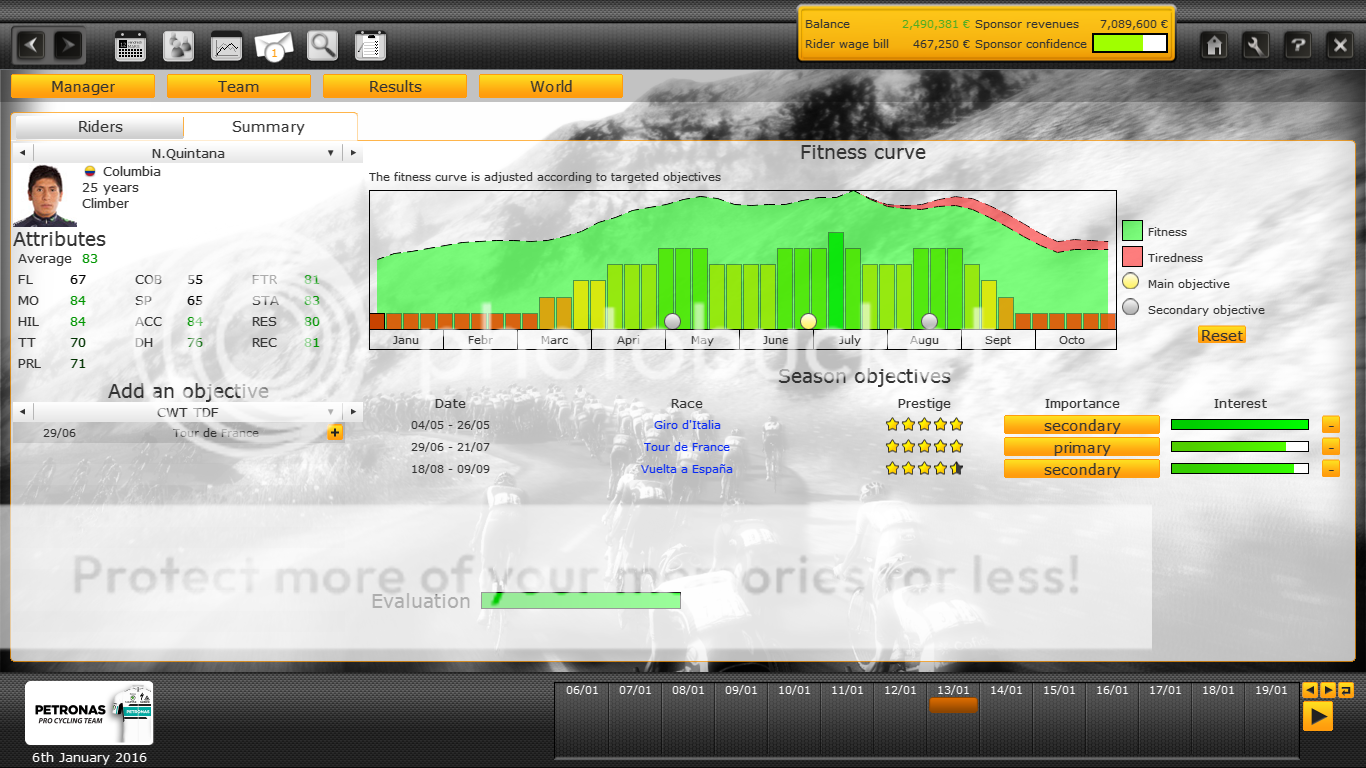Viewport: 1366px width, 768px height.
Task: Click the Rider wage bill 467,250 € value
Action: pos(941,44)
